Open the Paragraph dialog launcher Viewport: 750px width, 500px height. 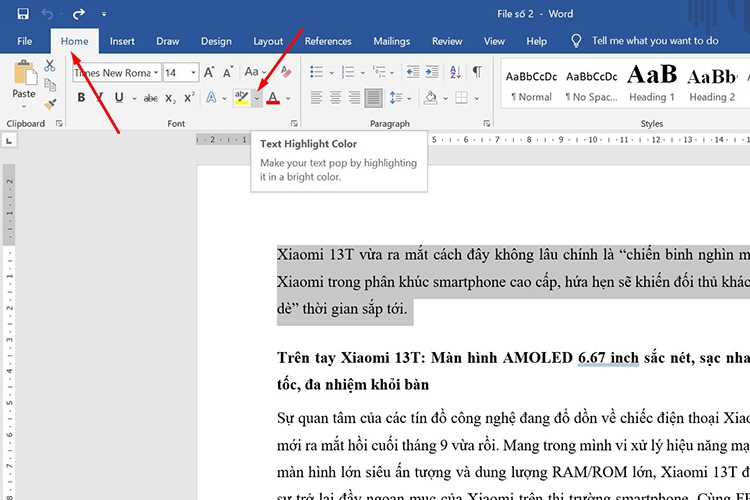(x=486, y=123)
